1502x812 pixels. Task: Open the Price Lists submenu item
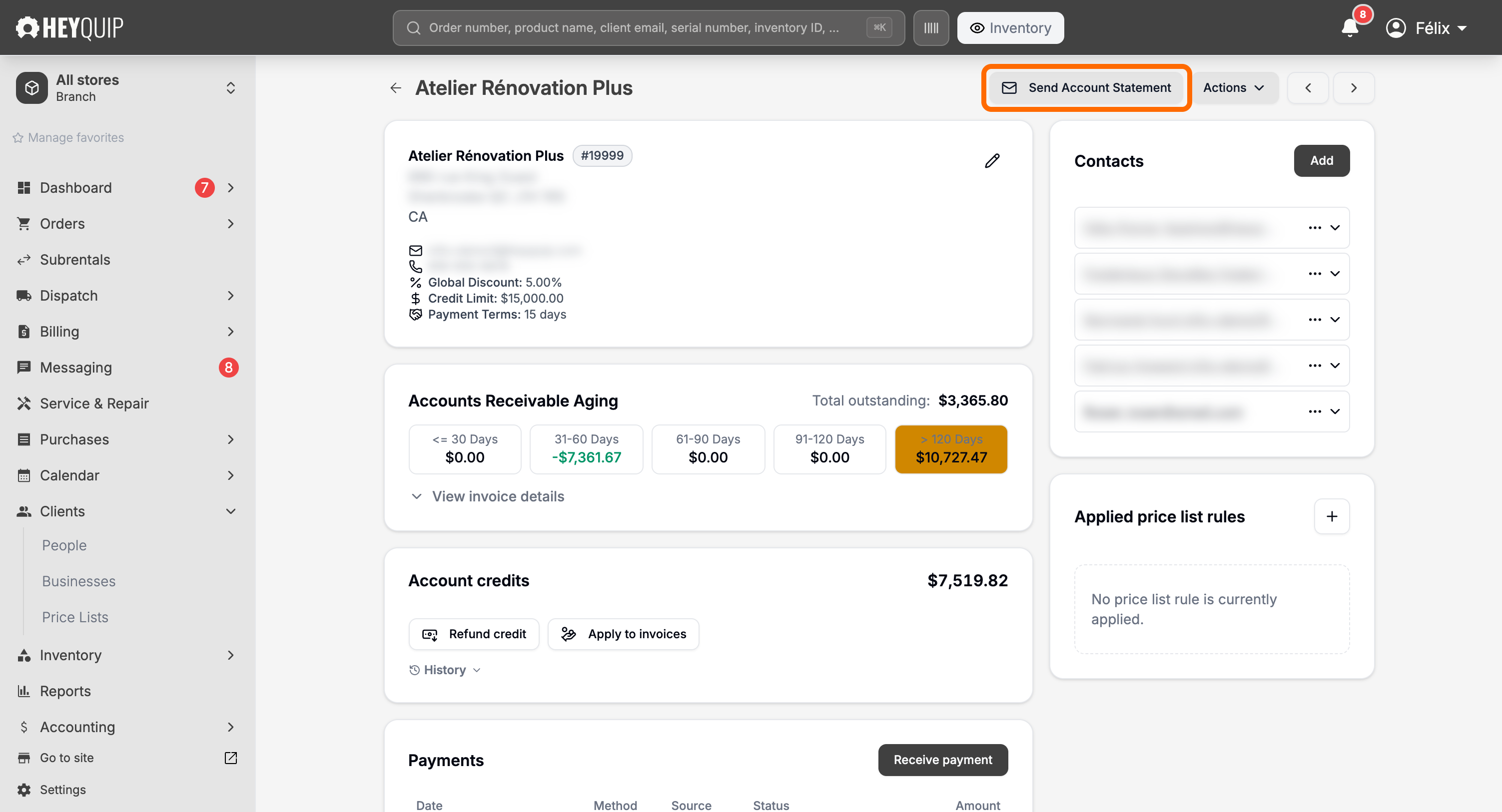(75, 617)
